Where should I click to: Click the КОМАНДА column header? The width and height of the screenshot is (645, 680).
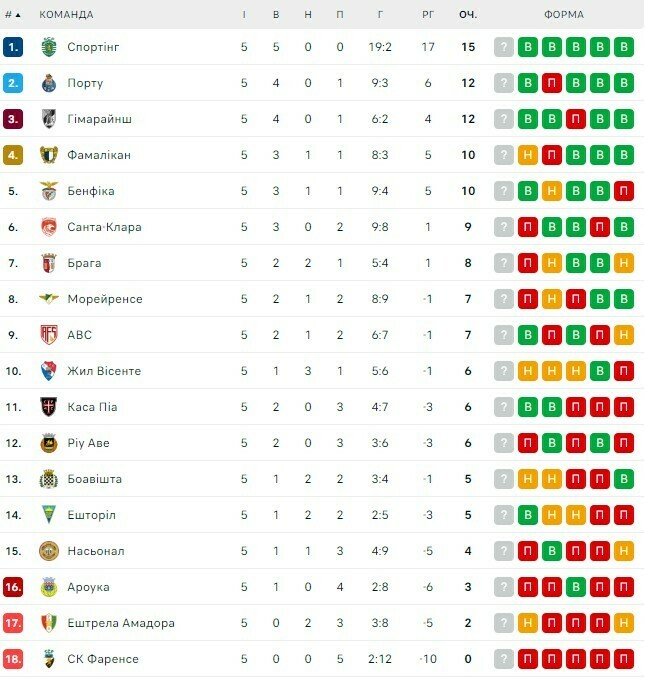tap(66, 15)
